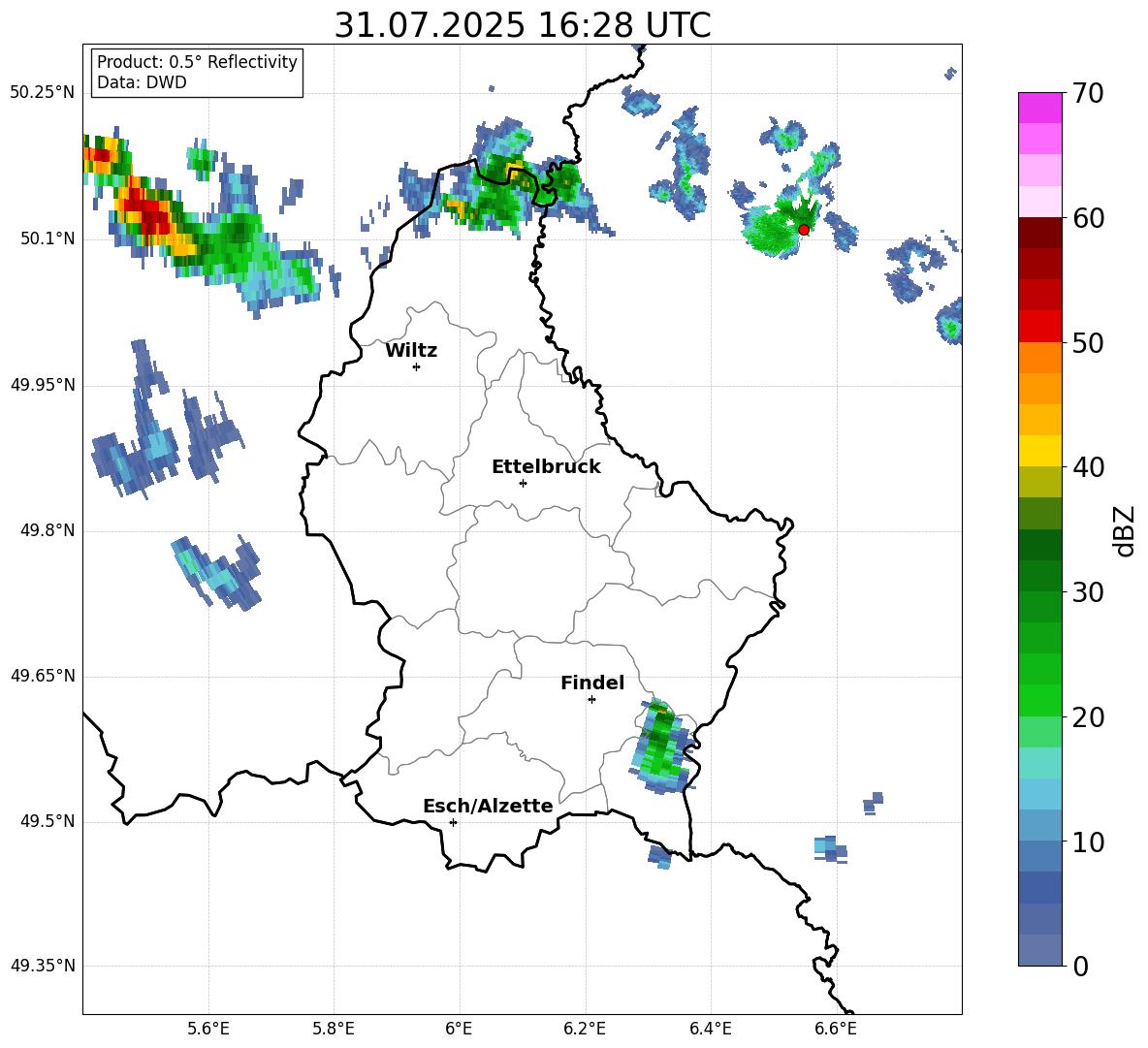The image size is (1148, 1048).
Task: Click the Wiltz location cross marker
Action: point(417,366)
